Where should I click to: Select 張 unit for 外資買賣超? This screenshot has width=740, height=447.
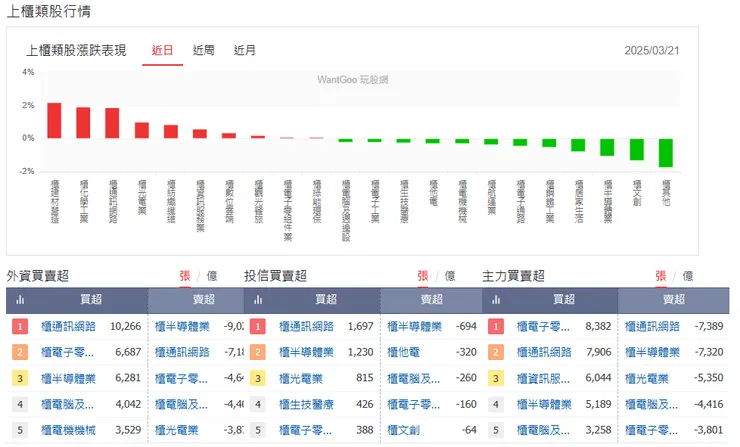pos(185,276)
